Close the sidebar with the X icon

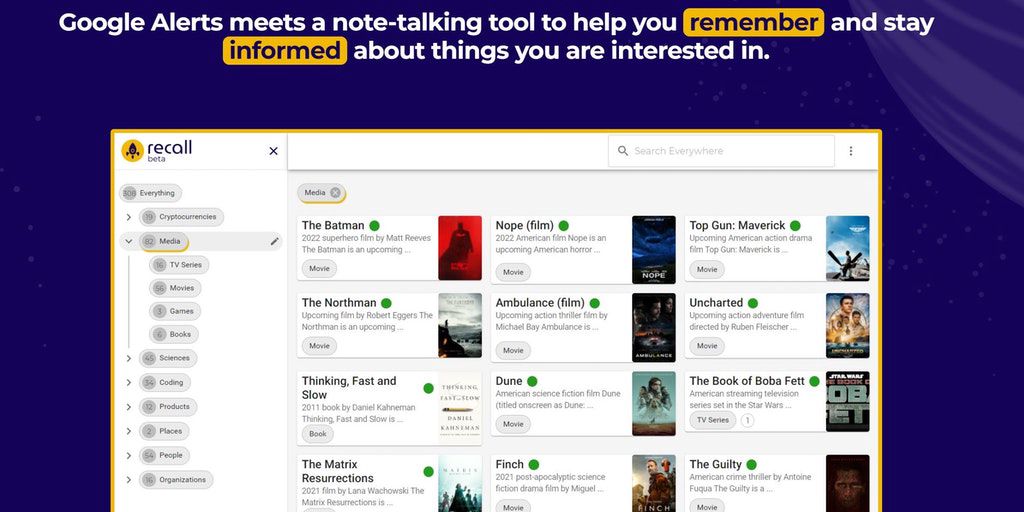coord(274,151)
